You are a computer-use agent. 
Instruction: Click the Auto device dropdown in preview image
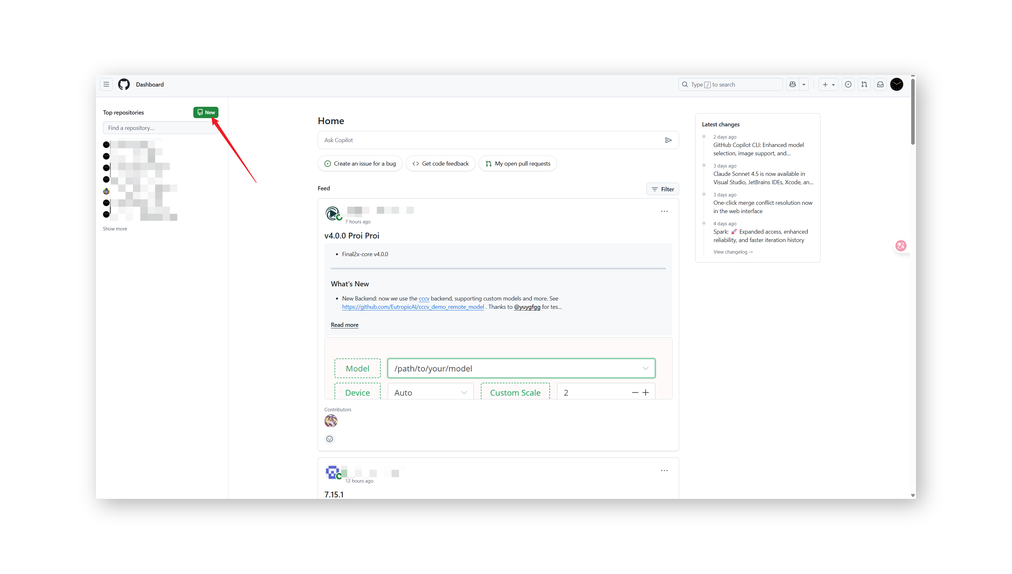[x=430, y=393]
